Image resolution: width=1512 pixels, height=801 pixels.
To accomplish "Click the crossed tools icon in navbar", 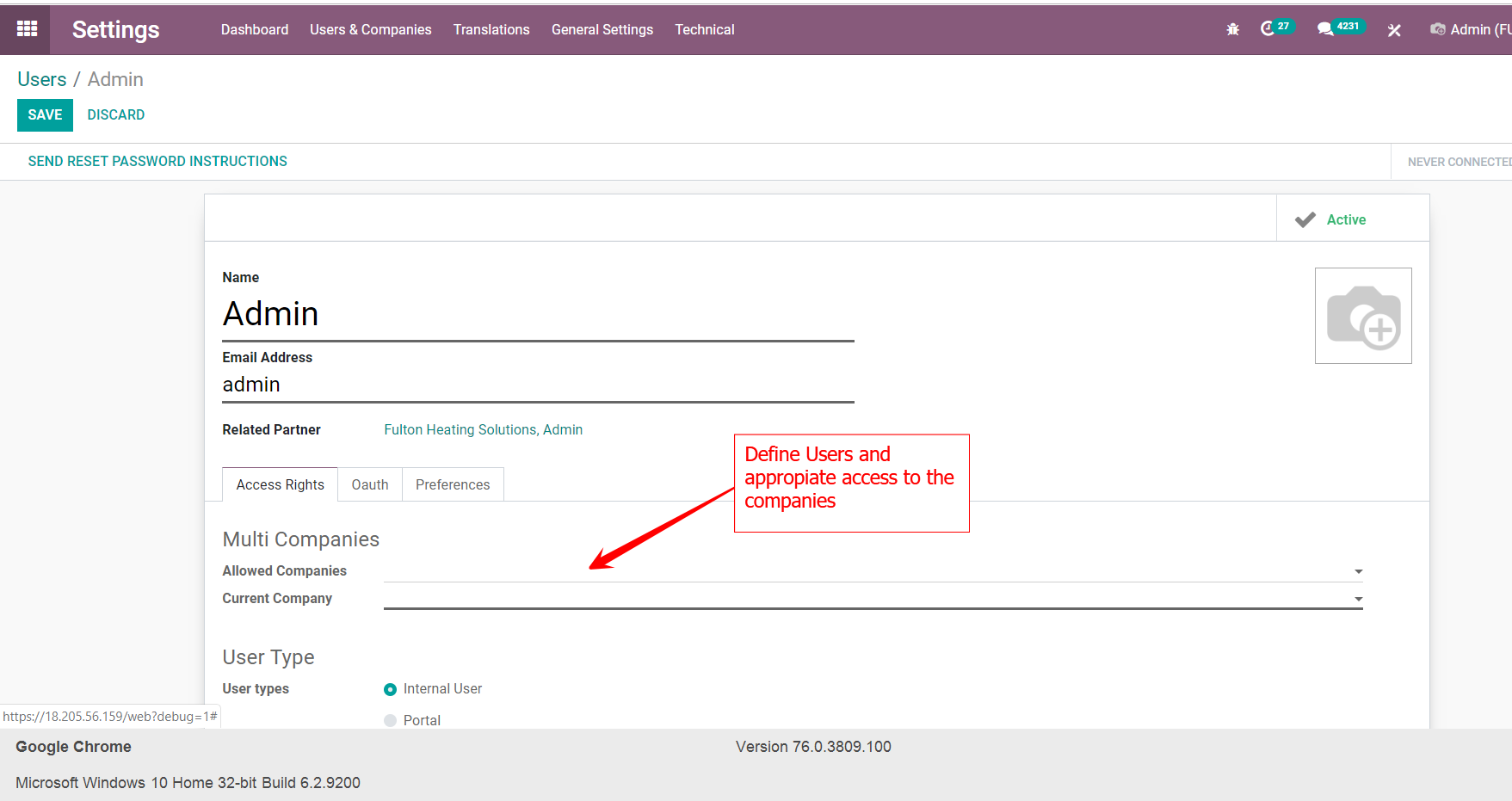I will (x=1394, y=30).
